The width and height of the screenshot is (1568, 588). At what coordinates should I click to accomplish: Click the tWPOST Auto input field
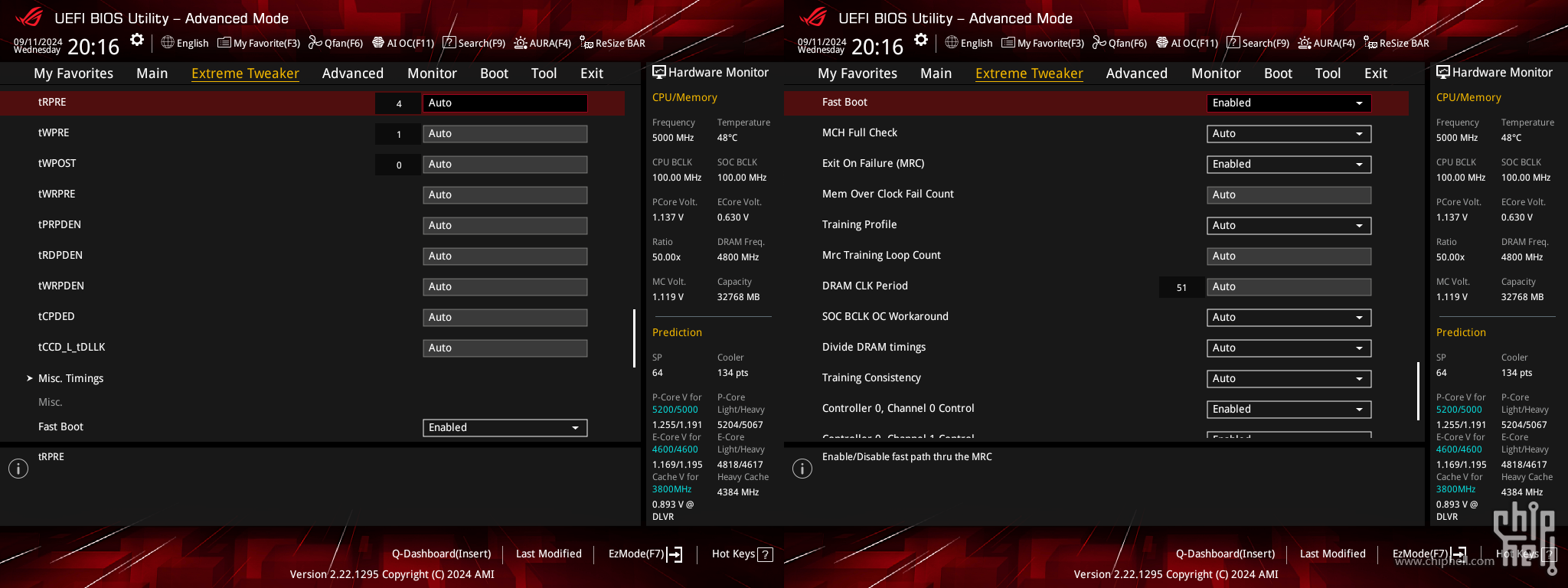point(505,164)
